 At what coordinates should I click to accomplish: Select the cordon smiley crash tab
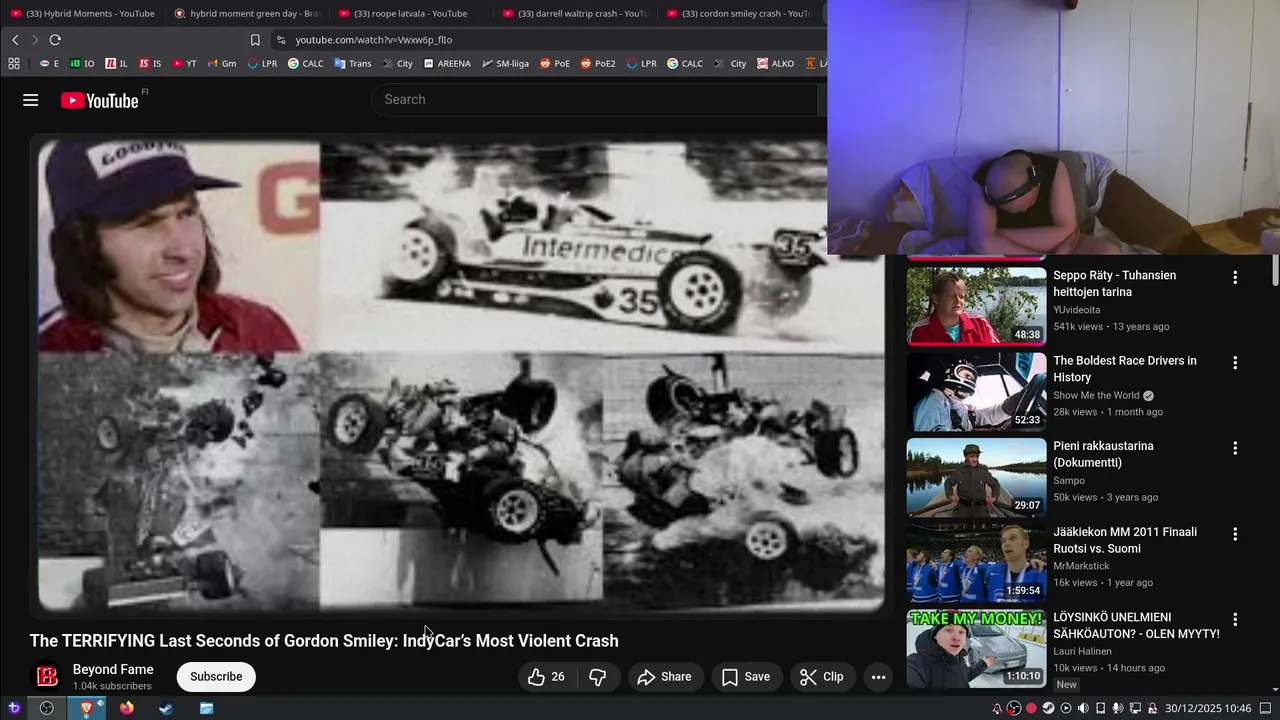point(738,13)
